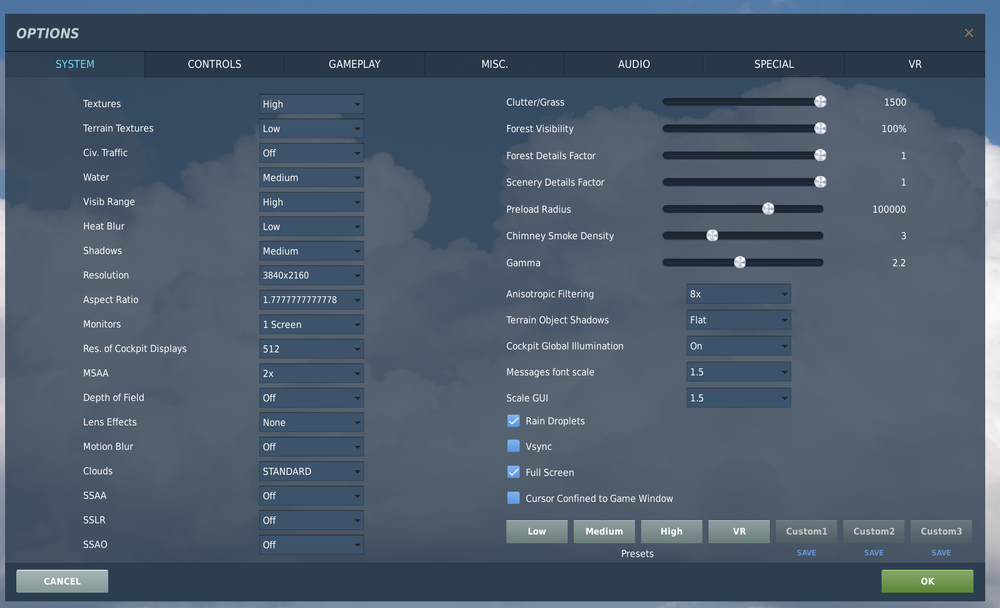Disable the Rain Droplets checkbox
This screenshot has height=608, width=1000.
pyautogui.click(x=512, y=421)
